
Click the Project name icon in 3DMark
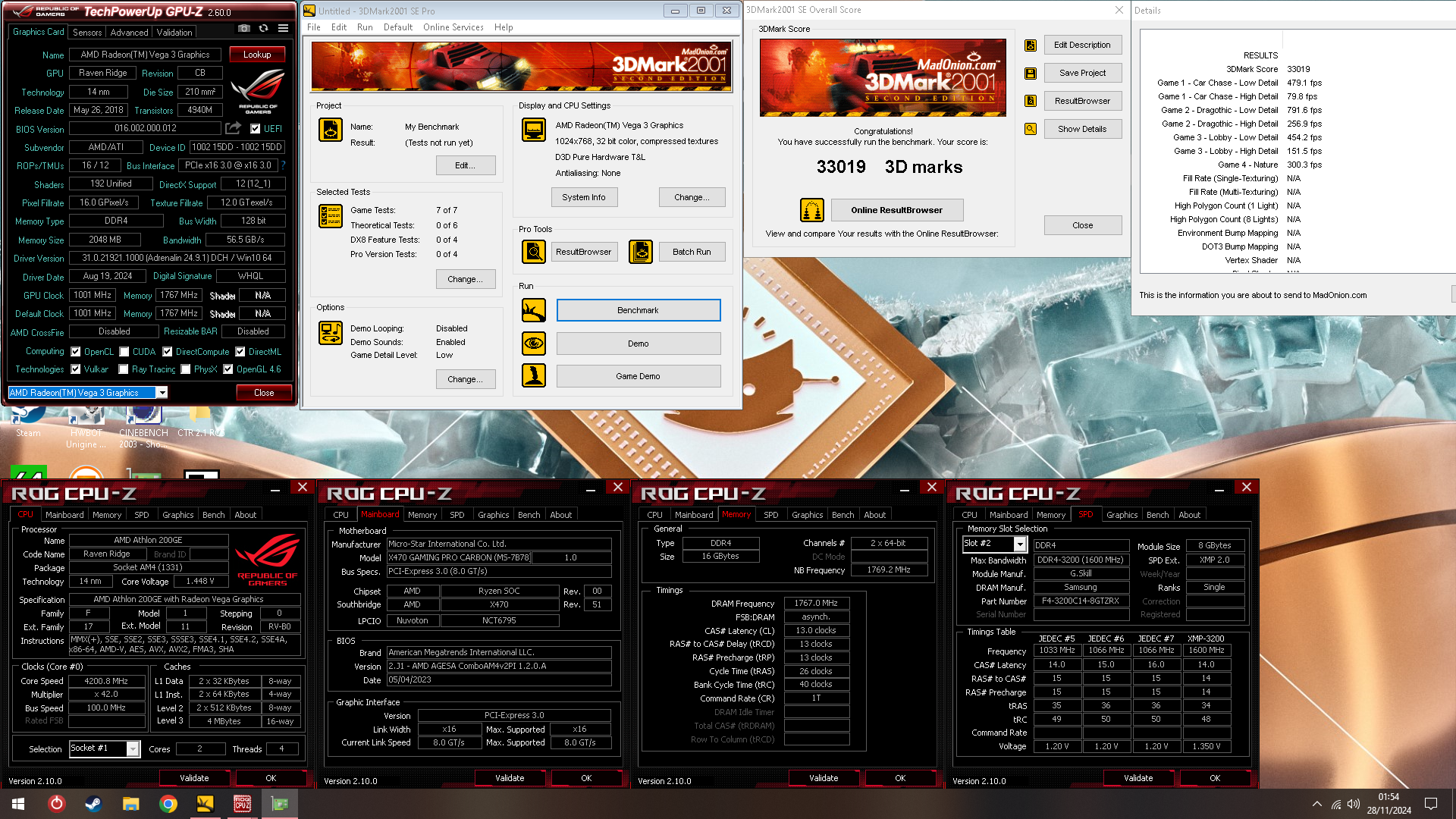331,130
